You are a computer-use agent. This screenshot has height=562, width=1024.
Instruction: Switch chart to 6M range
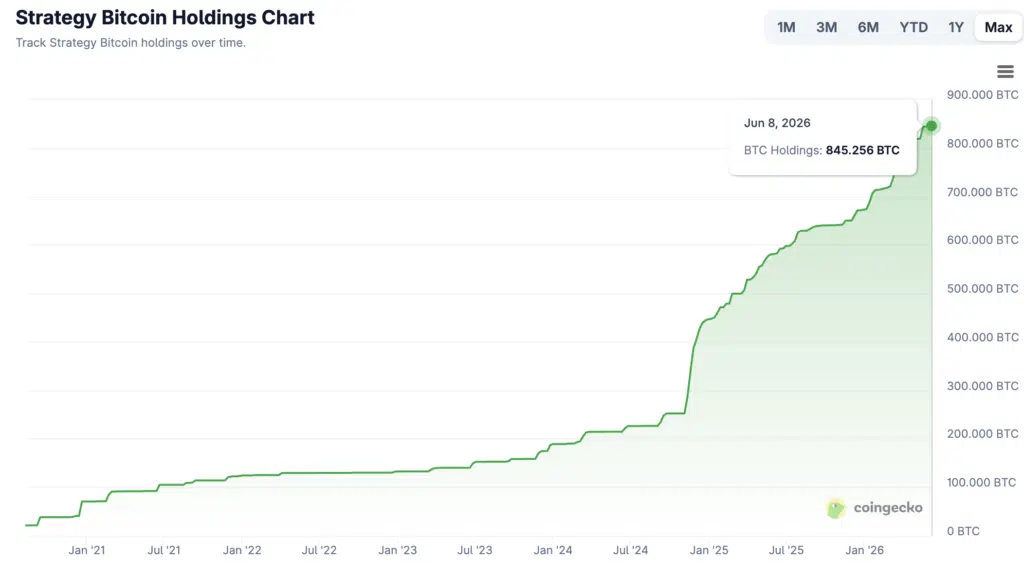tap(868, 27)
